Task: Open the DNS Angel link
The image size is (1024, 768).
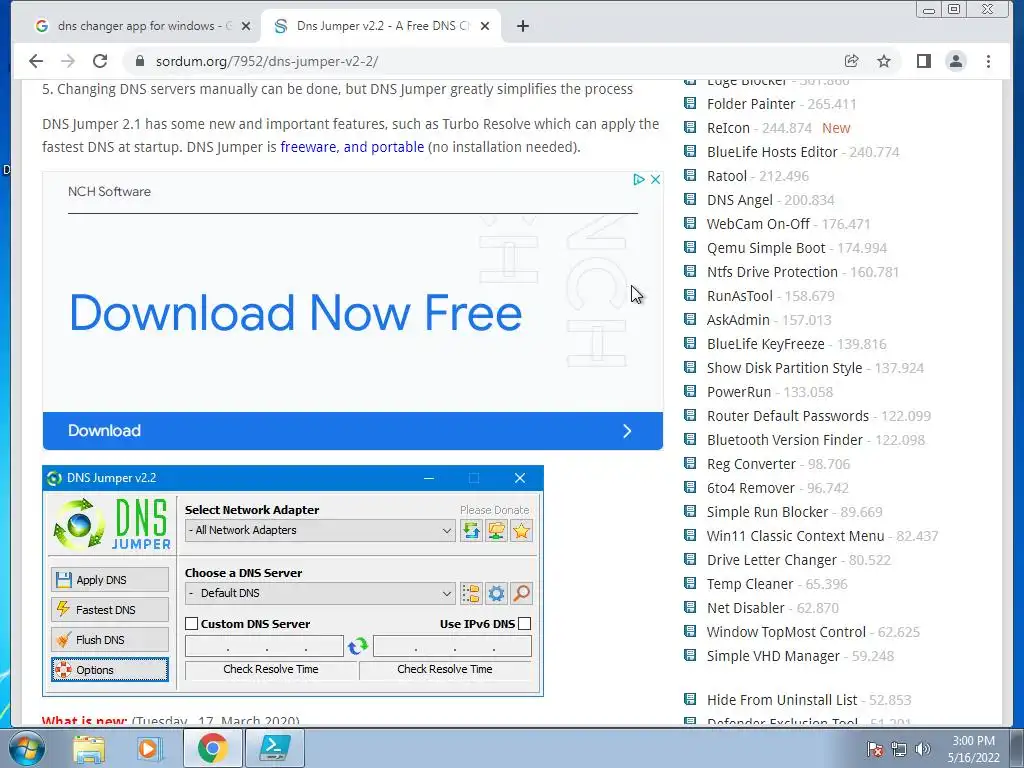Action: click(739, 200)
